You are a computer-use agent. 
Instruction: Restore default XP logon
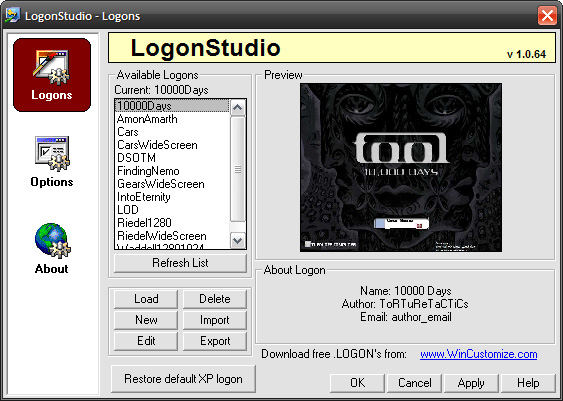pyautogui.click(x=183, y=379)
